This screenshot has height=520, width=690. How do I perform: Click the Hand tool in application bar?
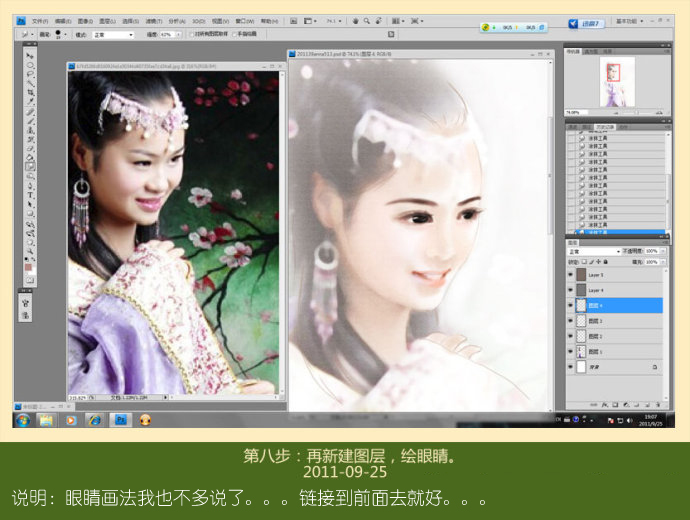355,21
